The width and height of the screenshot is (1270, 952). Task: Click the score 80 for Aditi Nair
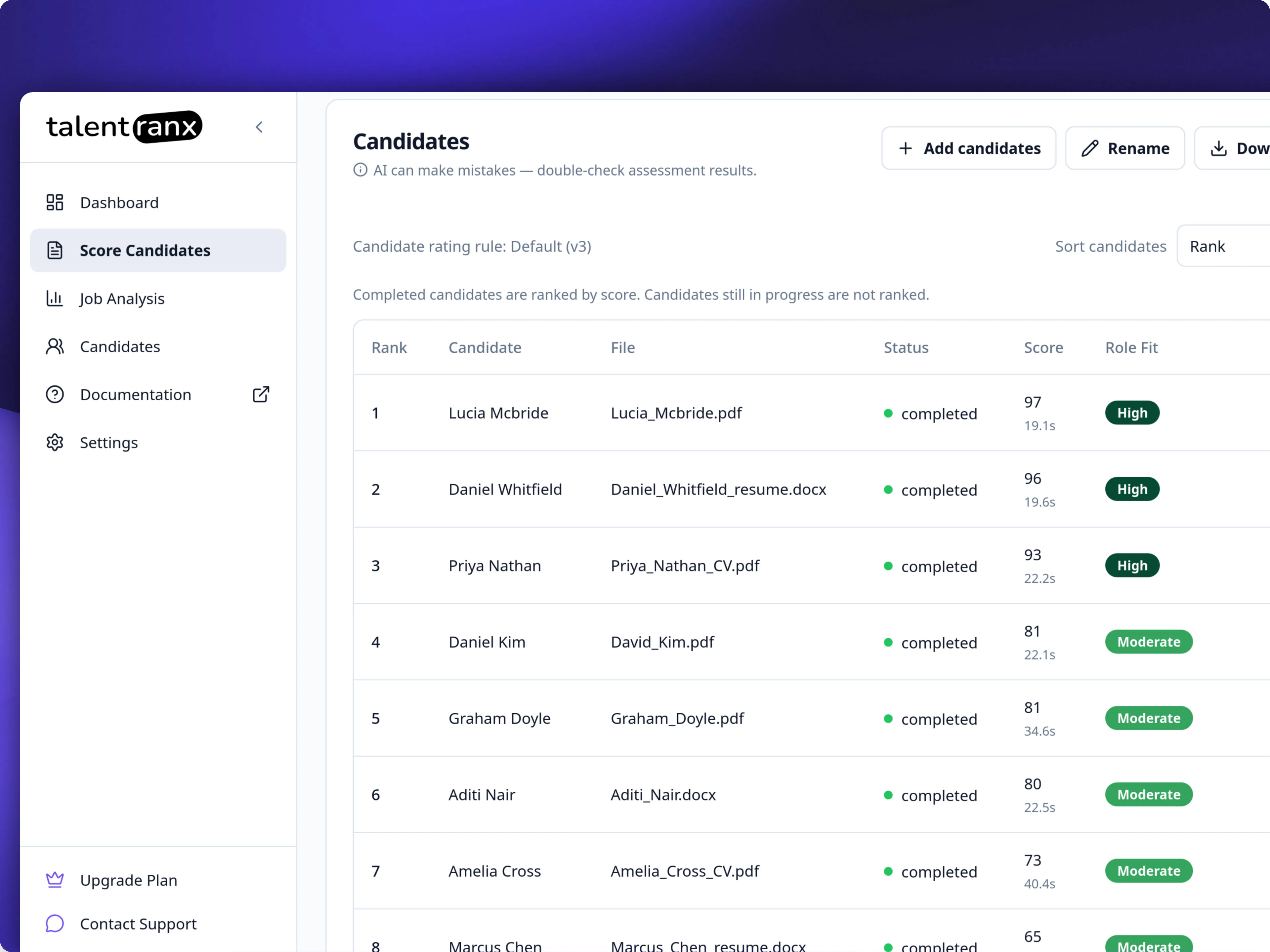1032,783
